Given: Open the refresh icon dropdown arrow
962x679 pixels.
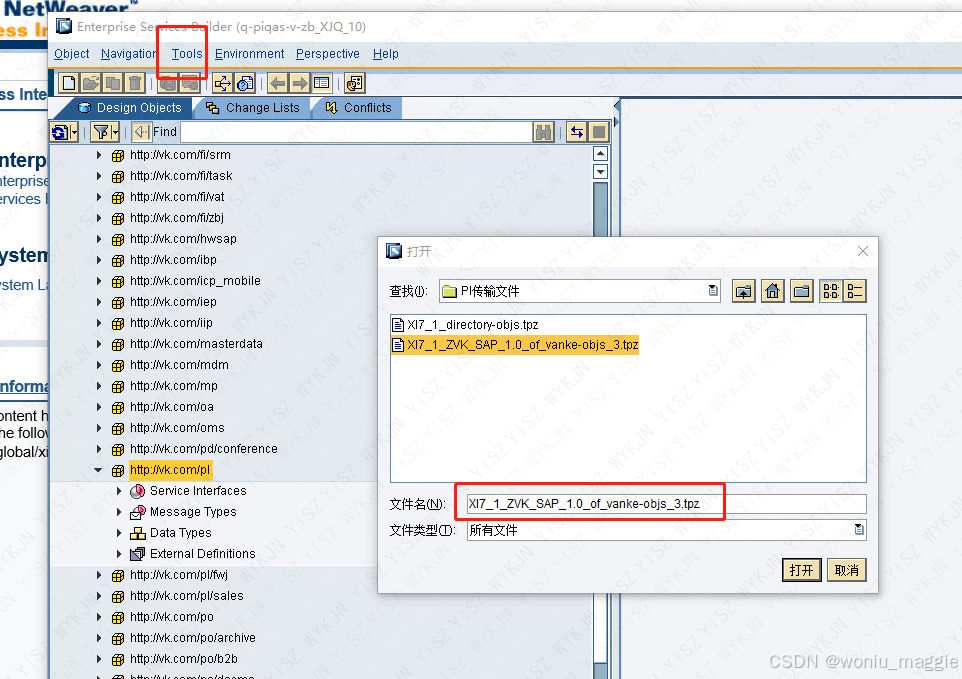Looking at the screenshot, I should pyautogui.click(x=74, y=132).
